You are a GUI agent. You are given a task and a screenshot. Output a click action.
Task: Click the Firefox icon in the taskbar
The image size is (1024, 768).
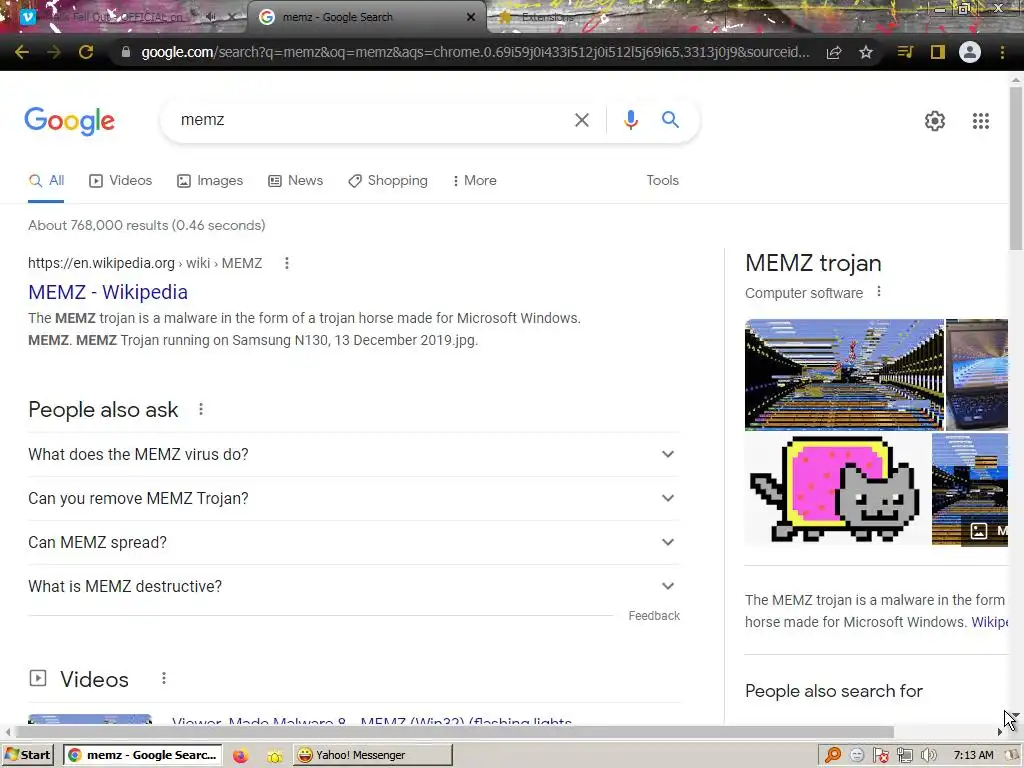(240, 756)
